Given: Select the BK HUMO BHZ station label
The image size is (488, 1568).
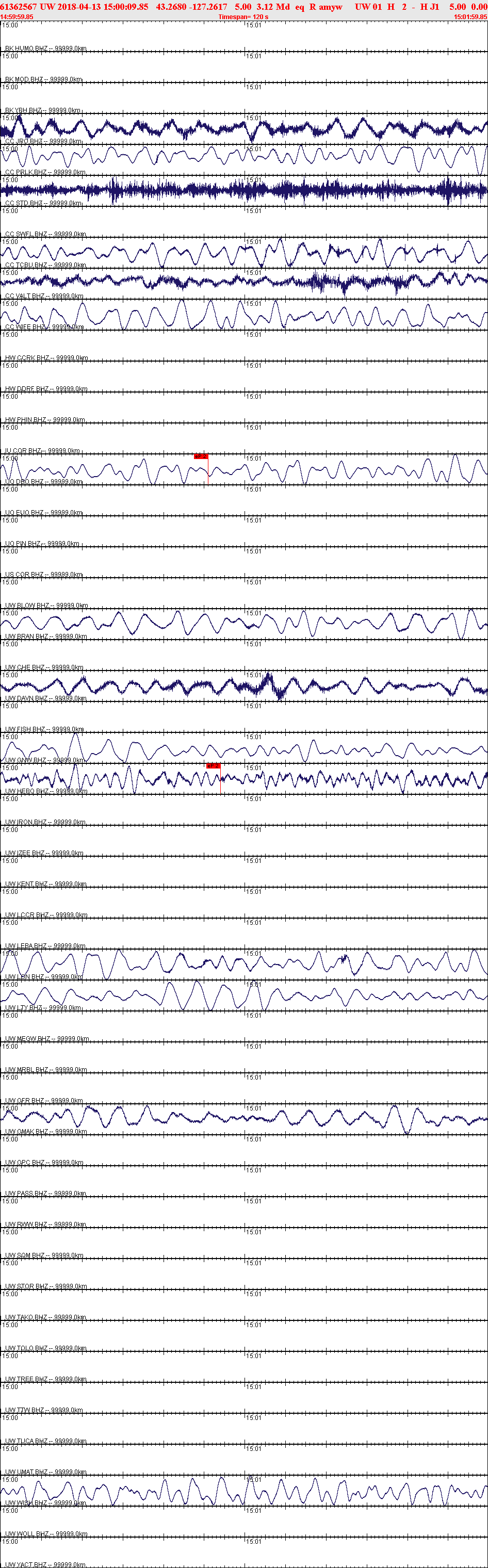Looking at the screenshot, I should [45, 48].
